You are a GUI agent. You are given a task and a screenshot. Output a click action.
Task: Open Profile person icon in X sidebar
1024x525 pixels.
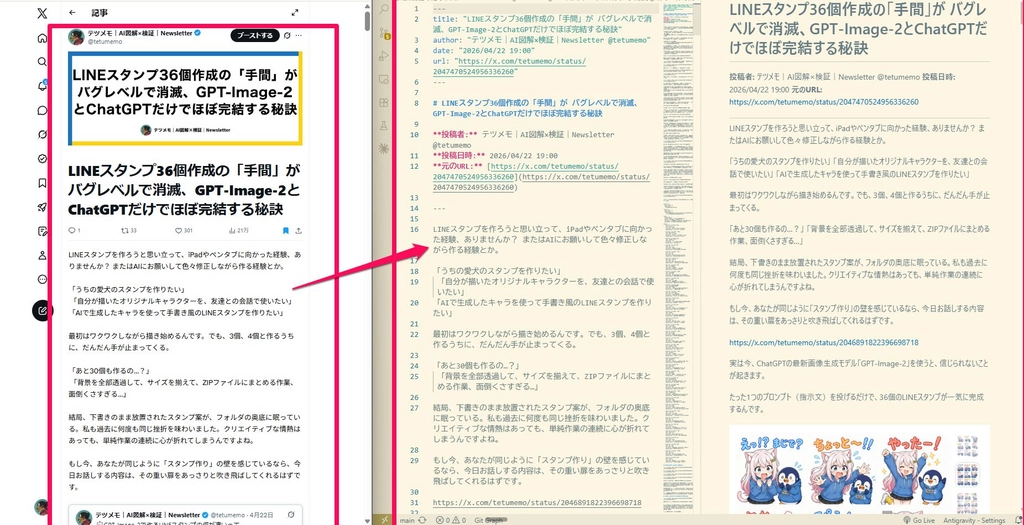coord(42,255)
